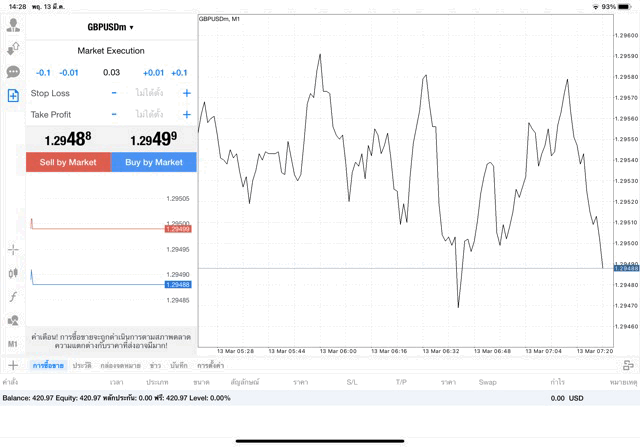Open the indicators f icon
The width and height of the screenshot is (640, 447).
pyautogui.click(x=13, y=297)
